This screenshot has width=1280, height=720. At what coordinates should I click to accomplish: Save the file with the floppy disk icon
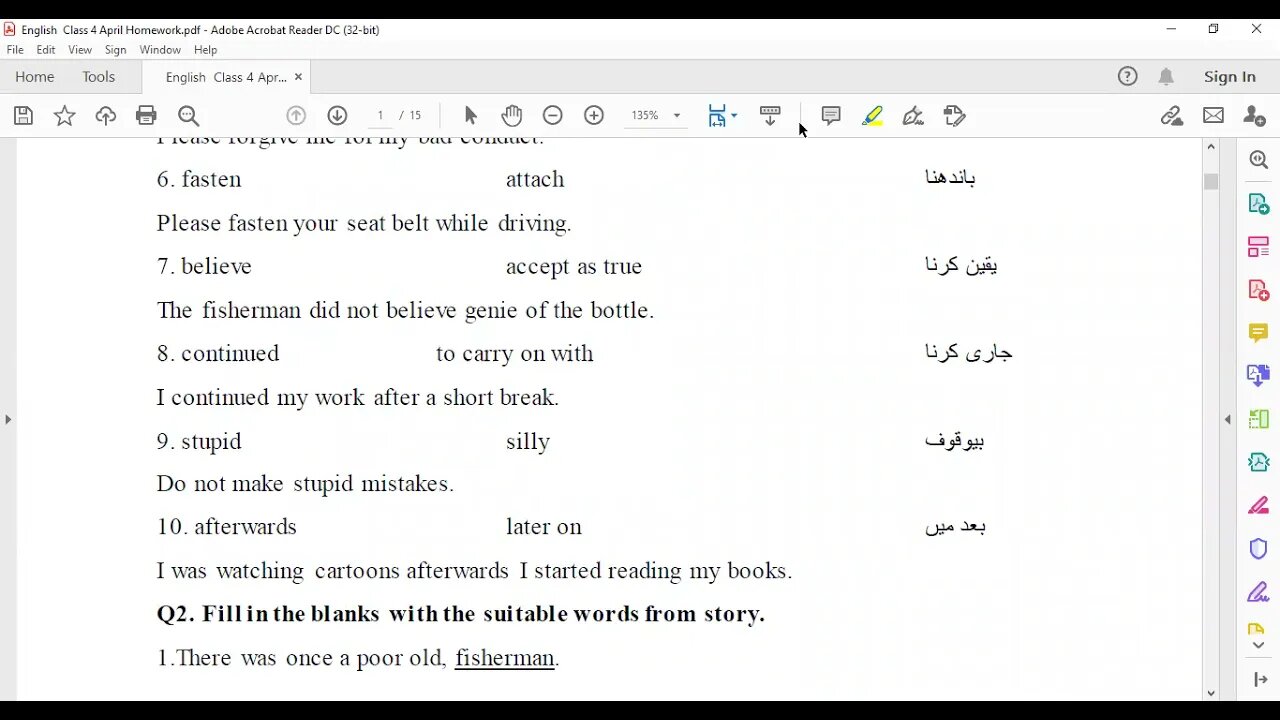click(24, 116)
